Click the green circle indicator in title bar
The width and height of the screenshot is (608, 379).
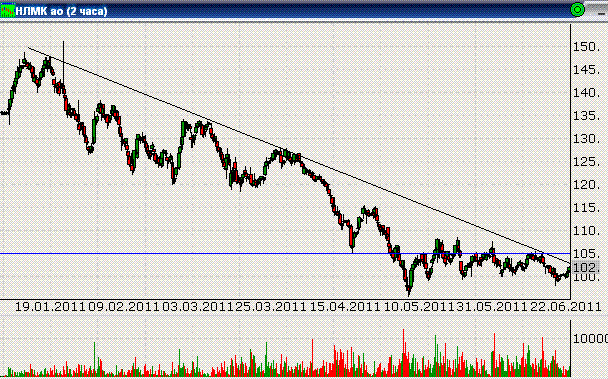pyautogui.click(x=577, y=10)
